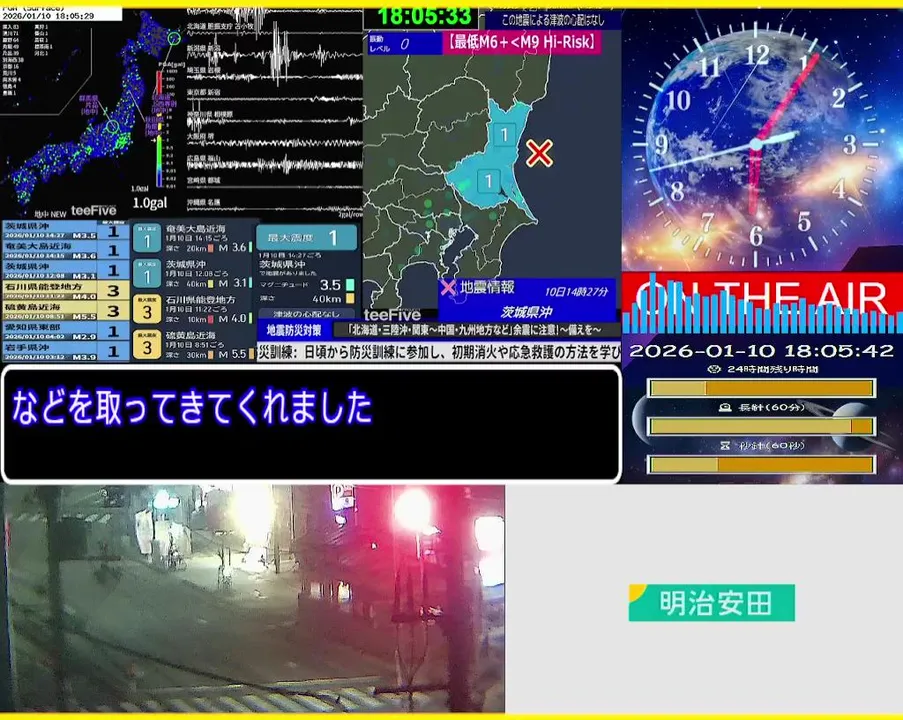Click the icon beside 長針(60分)

click(x=725, y=407)
